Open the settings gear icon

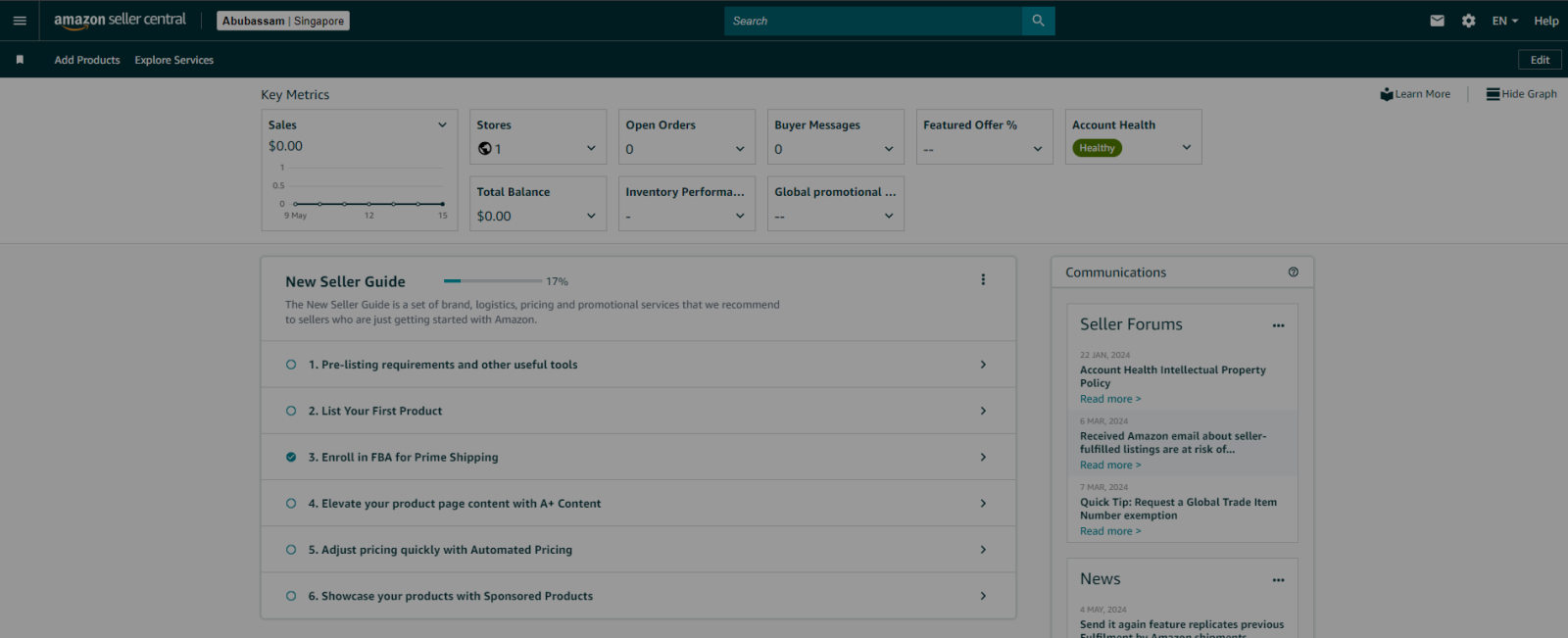1468,21
